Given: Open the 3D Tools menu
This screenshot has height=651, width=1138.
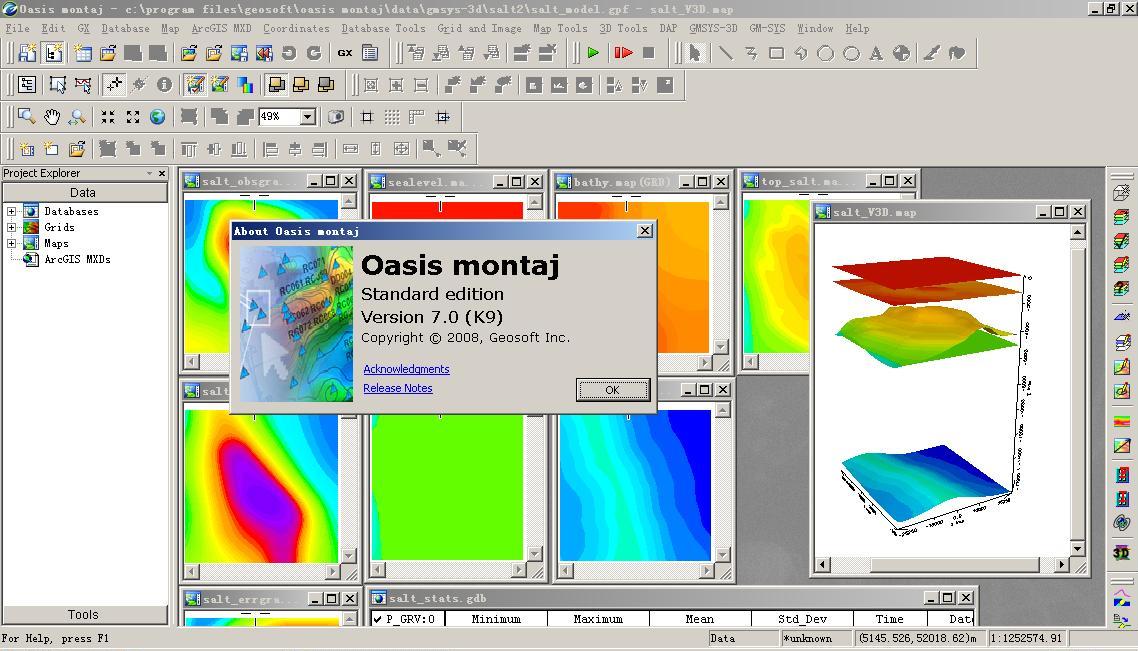Looking at the screenshot, I should 623,28.
